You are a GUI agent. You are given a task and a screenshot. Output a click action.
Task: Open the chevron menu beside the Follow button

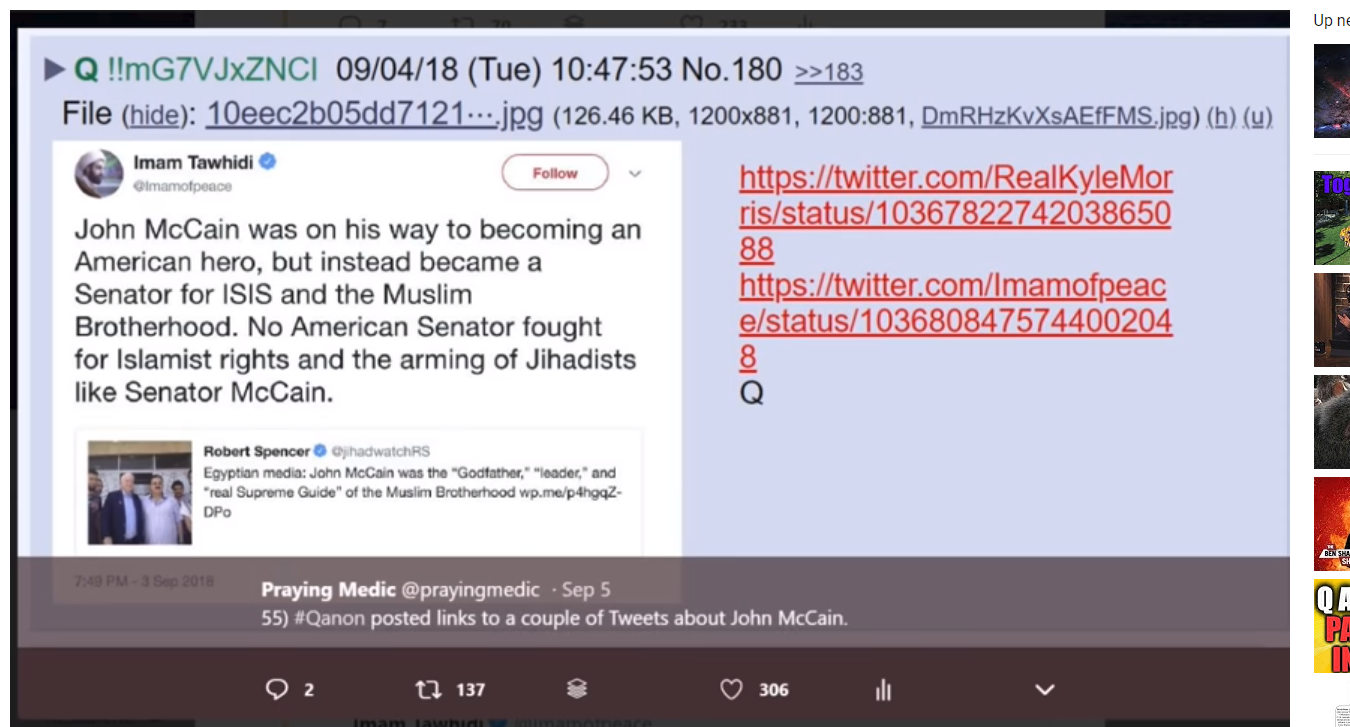click(x=635, y=174)
